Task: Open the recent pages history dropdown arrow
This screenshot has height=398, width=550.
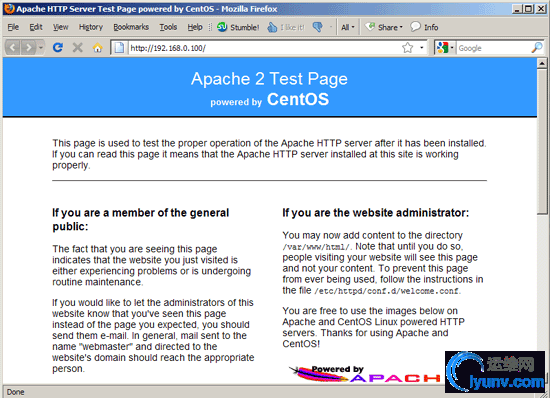Action: 41,47
